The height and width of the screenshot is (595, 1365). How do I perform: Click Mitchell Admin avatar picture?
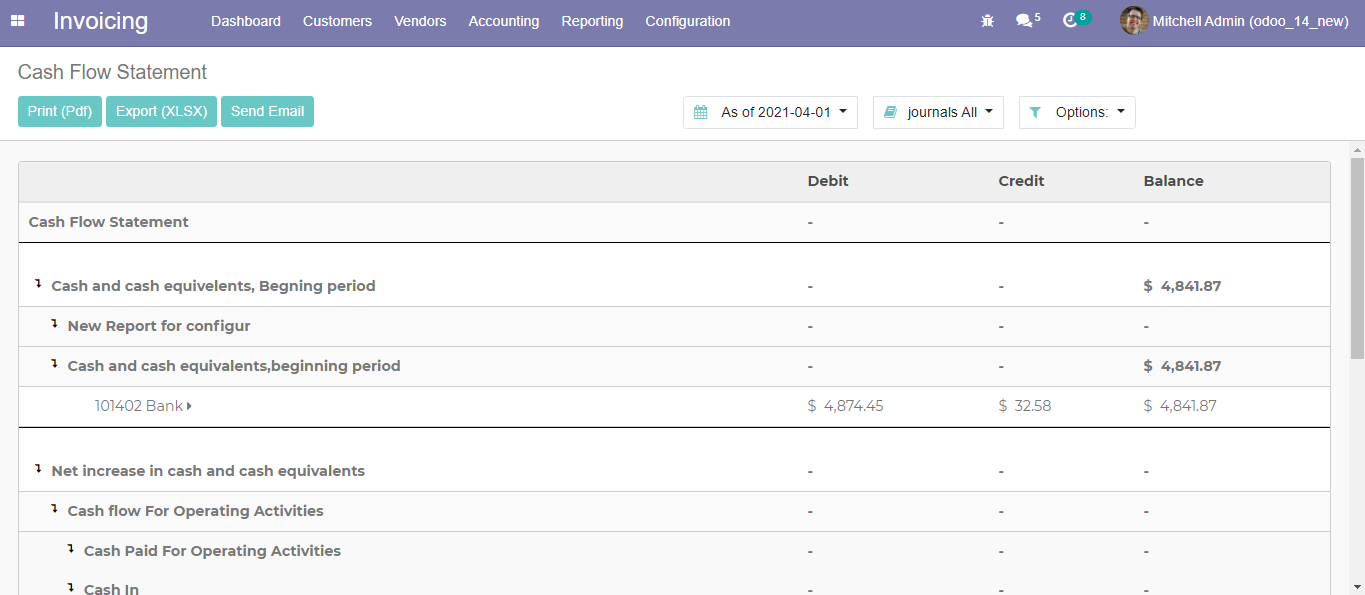coord(1133,21)
